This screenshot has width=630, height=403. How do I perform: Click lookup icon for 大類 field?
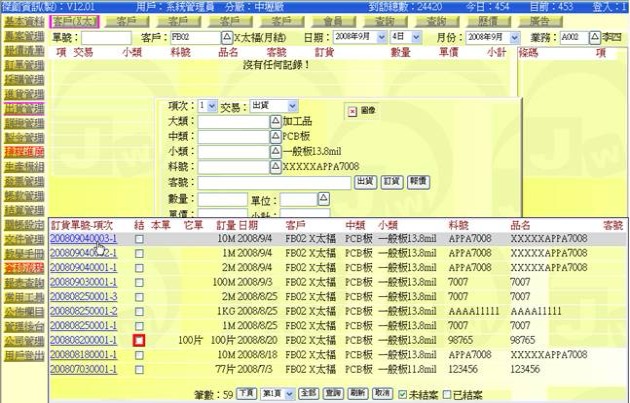coord(276,121)
